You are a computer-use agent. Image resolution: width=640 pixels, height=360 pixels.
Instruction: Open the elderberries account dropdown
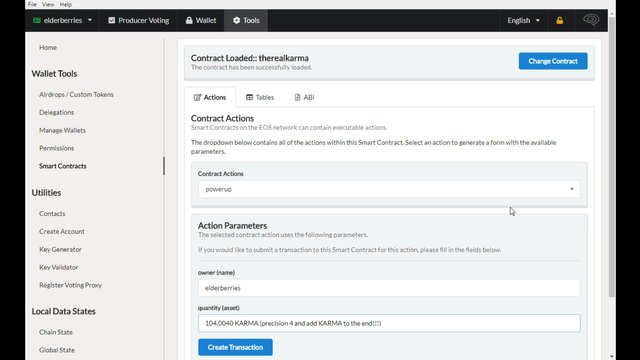point(62,20)
